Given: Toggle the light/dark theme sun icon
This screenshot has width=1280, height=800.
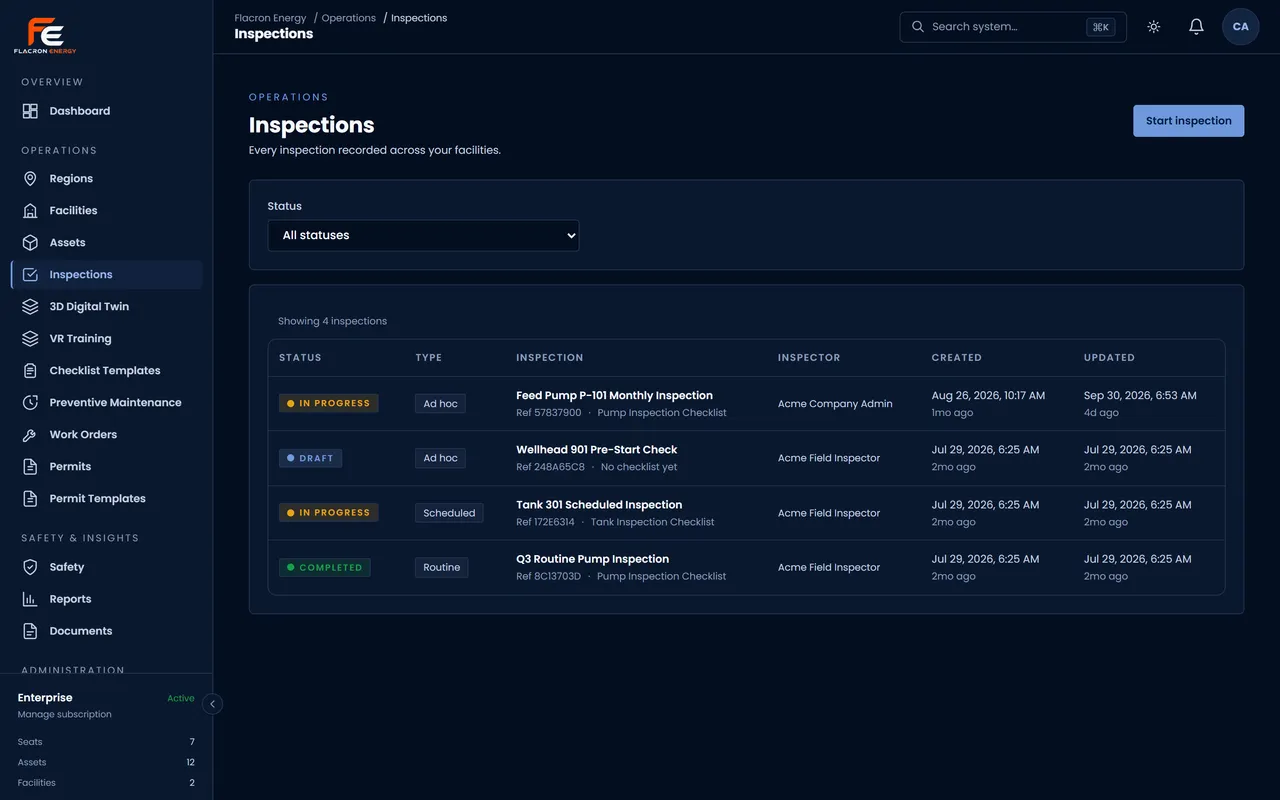Looking at the screenshot, I should (1154, 27).
